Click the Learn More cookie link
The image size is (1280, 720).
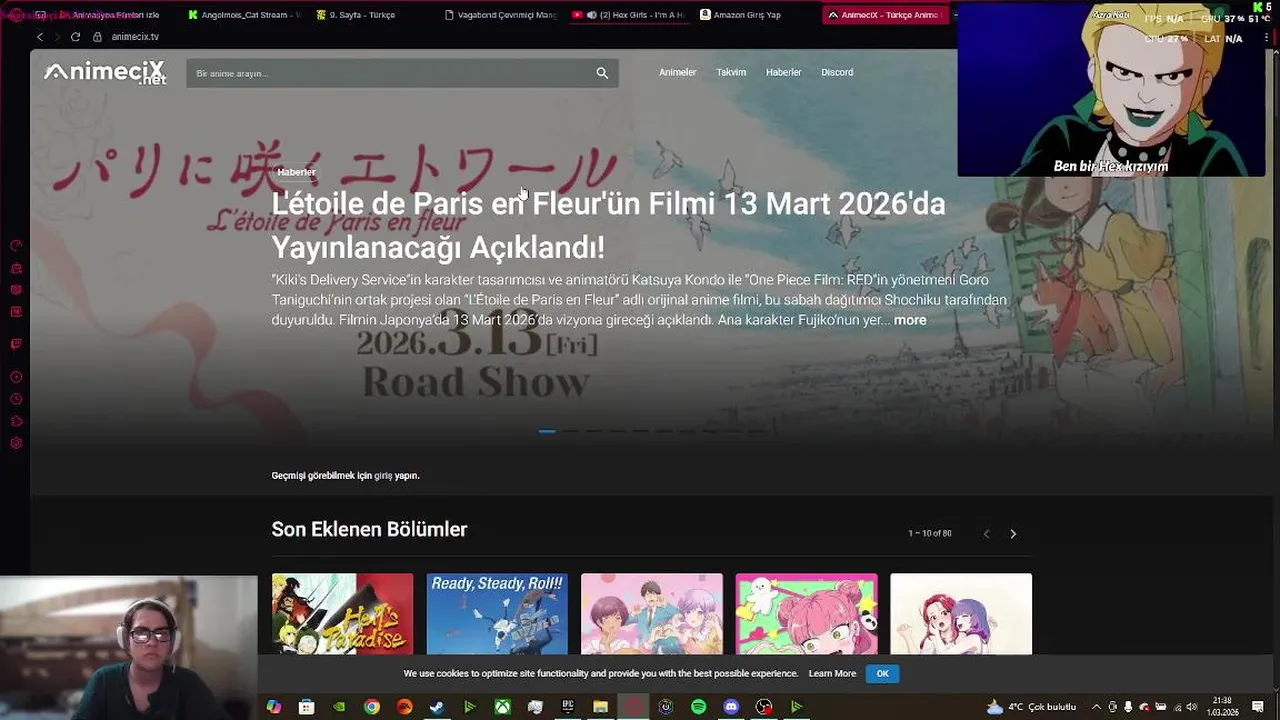click(x=832, y=674)
